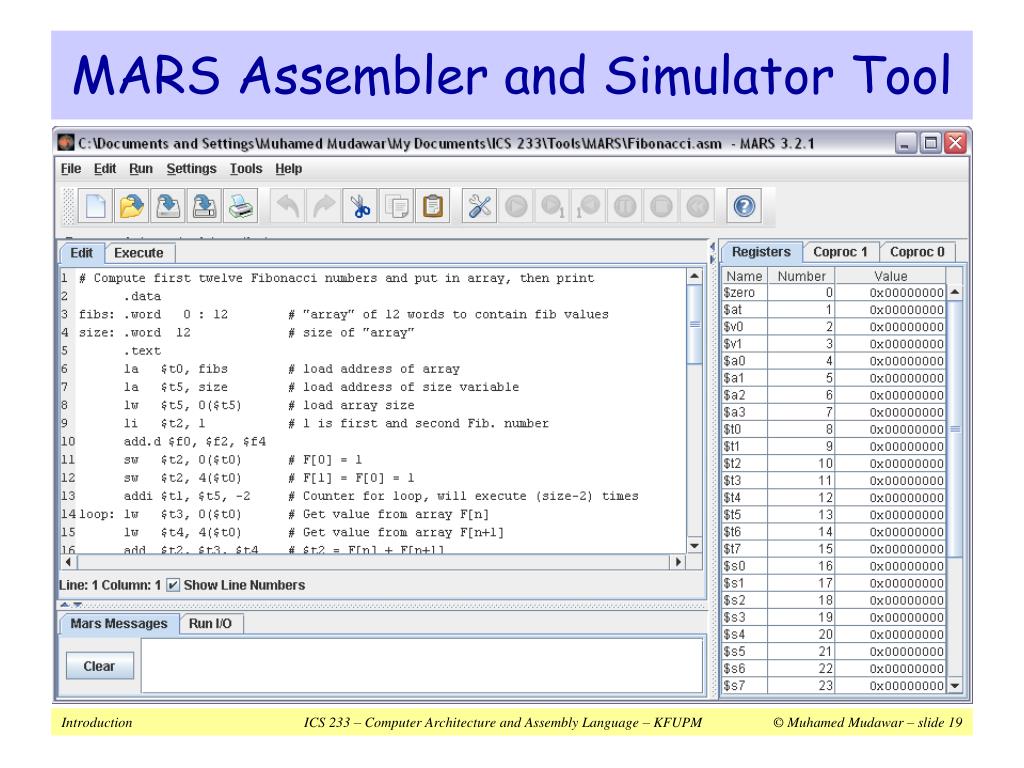Viewport: 1024px width, 768px height.
Task: Click the Name column header in registers
Action: tap(744, 276)
